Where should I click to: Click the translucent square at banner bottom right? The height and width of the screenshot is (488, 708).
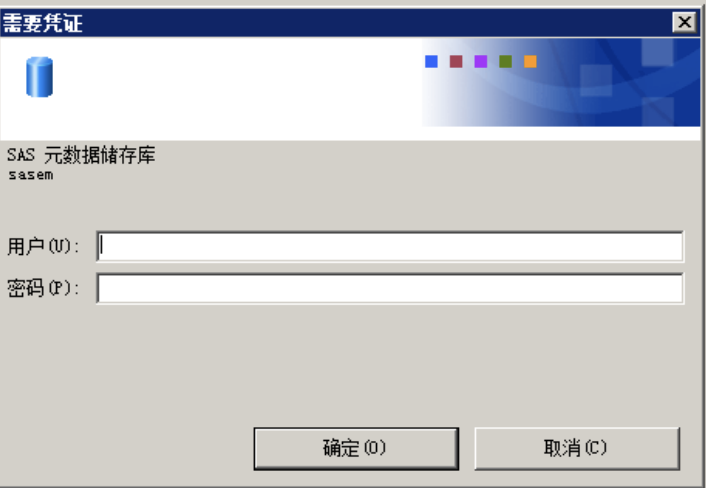[x=658, y=112]
